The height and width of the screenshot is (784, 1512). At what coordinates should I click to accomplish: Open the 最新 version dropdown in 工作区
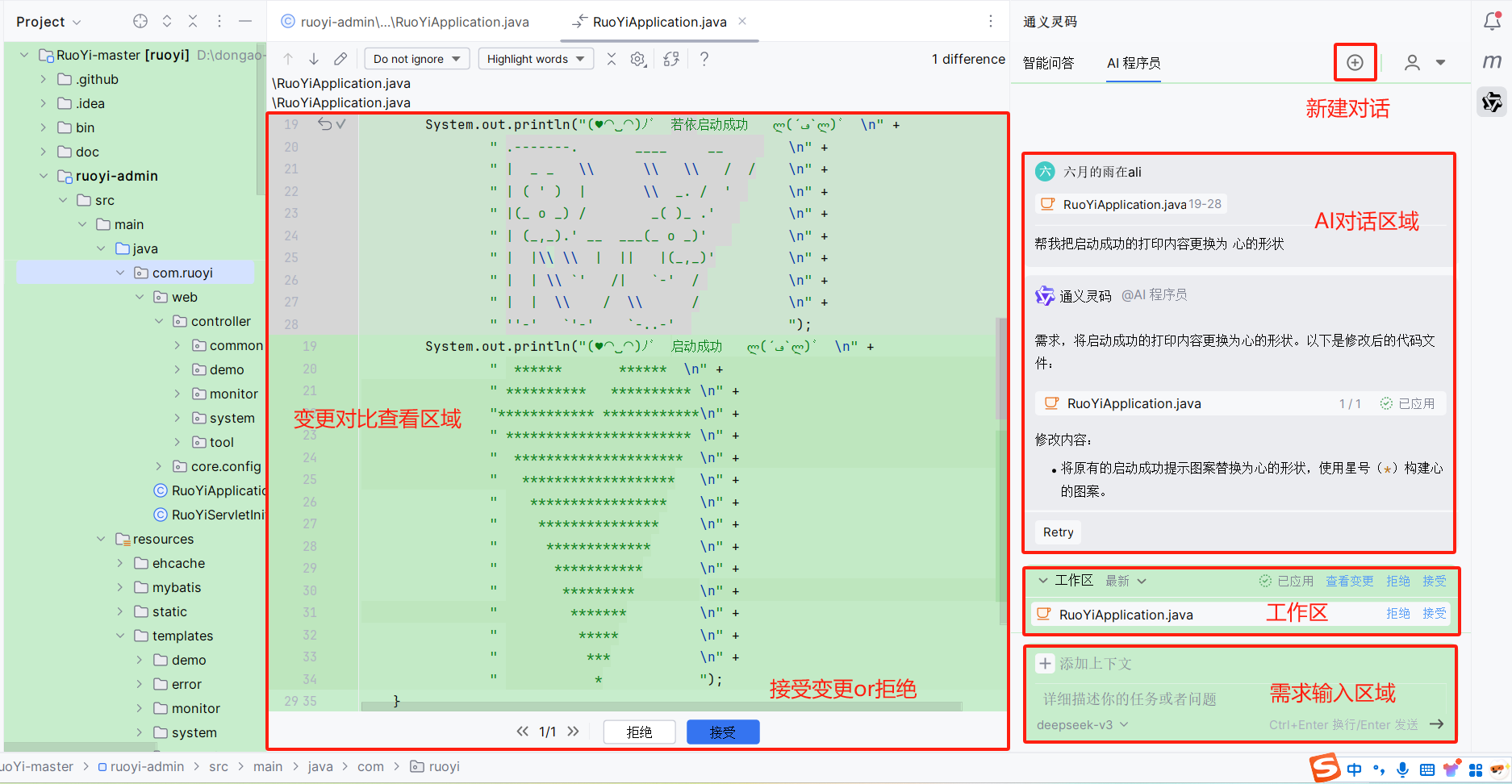click(x=1126, y=581)
